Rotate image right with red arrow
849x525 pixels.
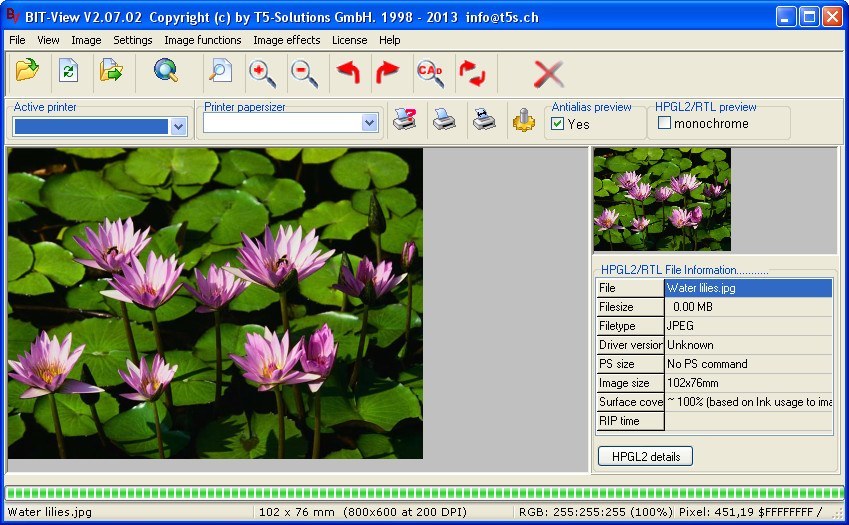tap(388, 73)
